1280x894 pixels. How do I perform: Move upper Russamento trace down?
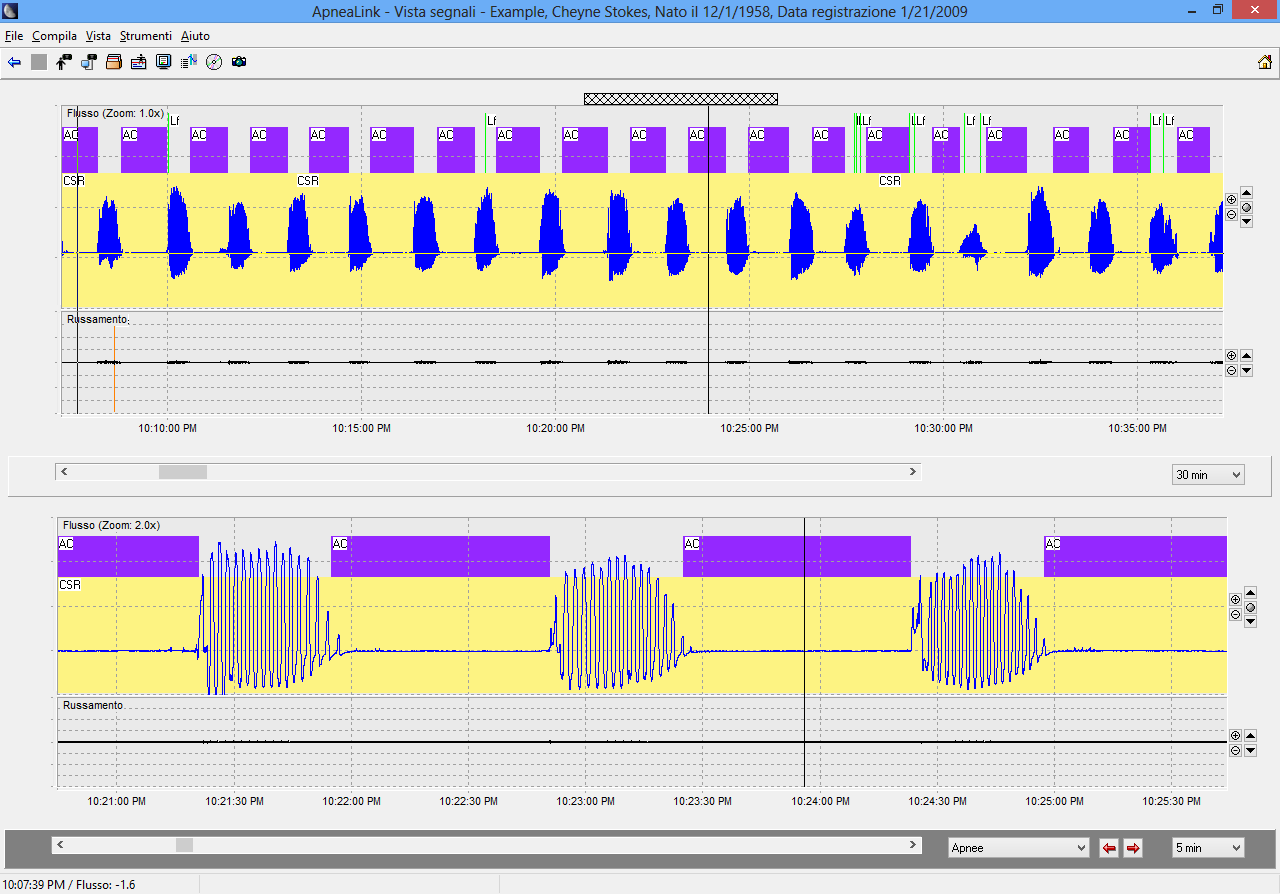tap(1246, 370)
